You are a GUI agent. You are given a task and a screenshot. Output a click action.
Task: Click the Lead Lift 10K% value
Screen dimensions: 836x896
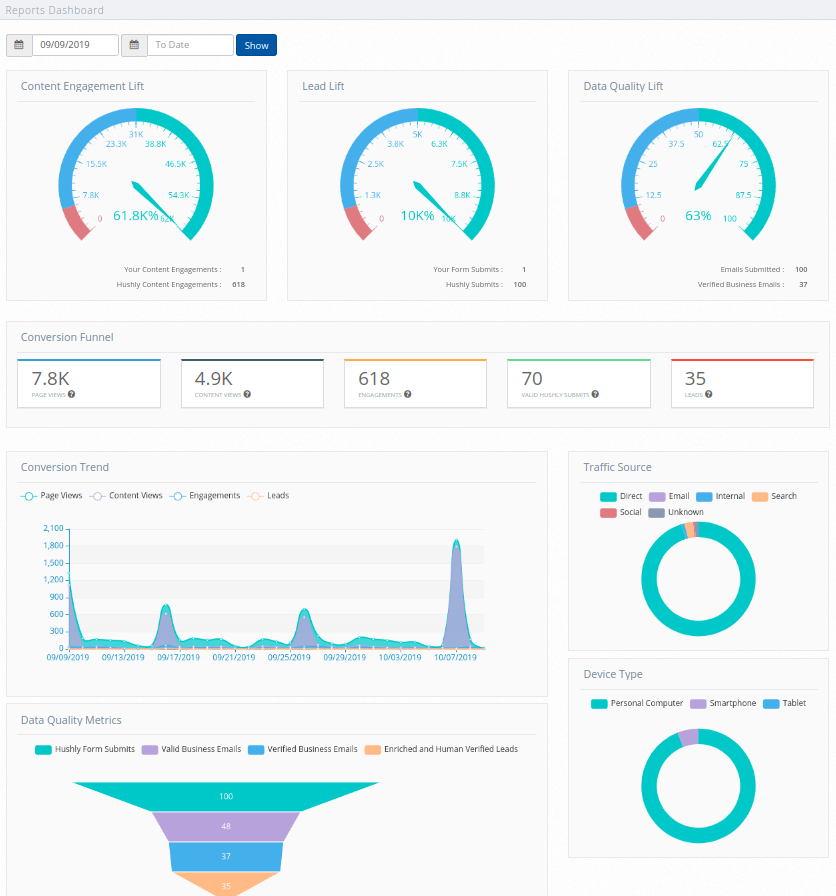417,216
